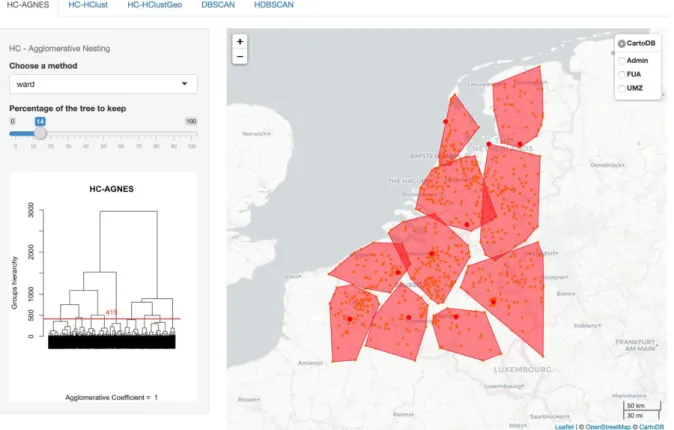Image resolution: width=674 pixels, height=430 pixels.
Task: Open the DBSCAN tab
Action: 218,5
